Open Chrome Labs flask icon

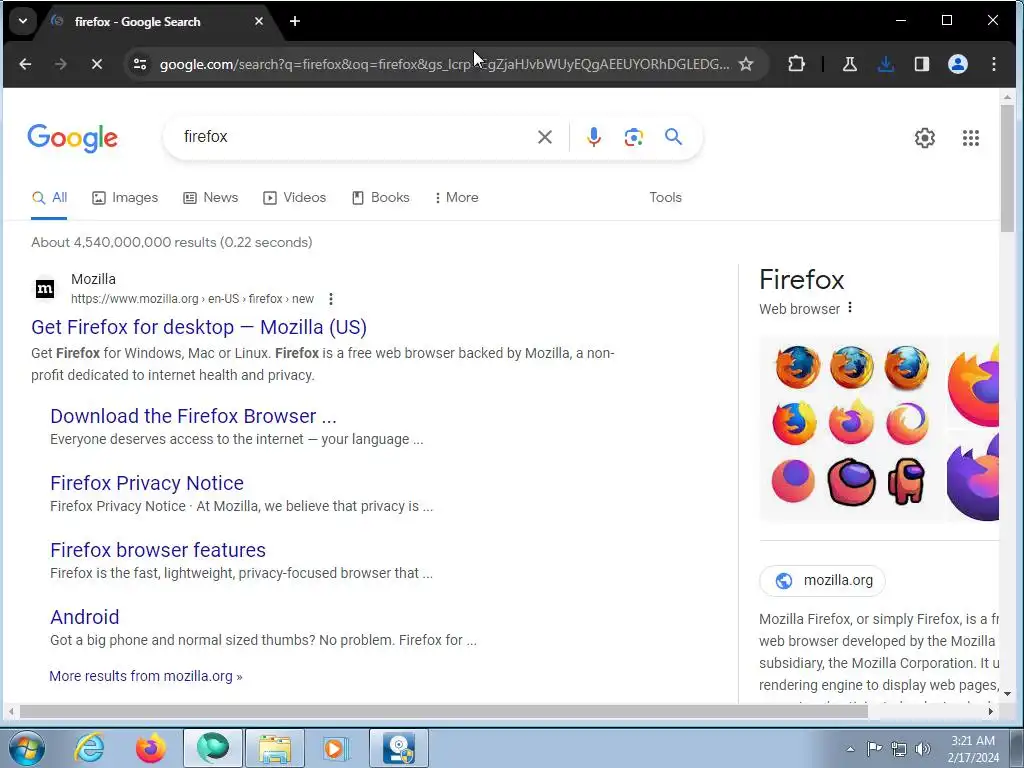pyautogui.click(x=850, y=64)
